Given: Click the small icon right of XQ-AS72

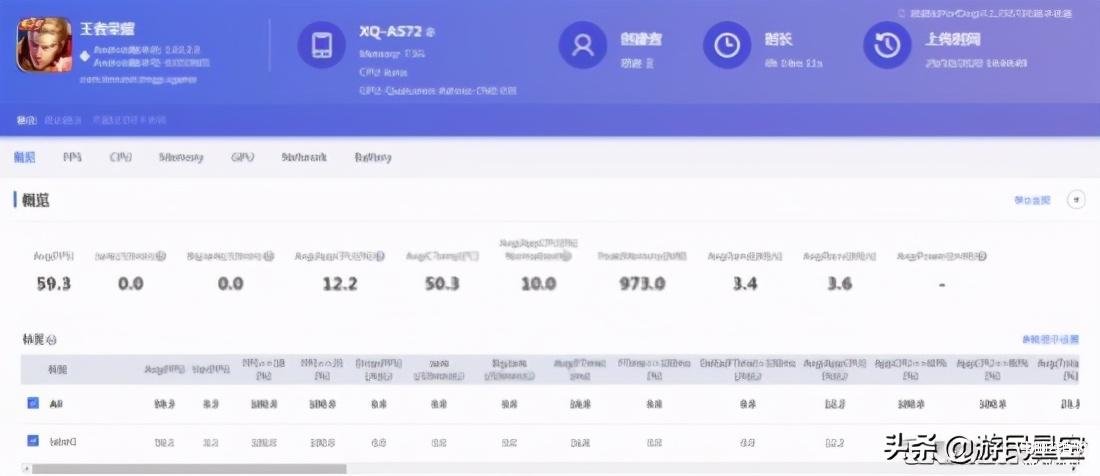Looking at the screenshot, I should 430,32.
